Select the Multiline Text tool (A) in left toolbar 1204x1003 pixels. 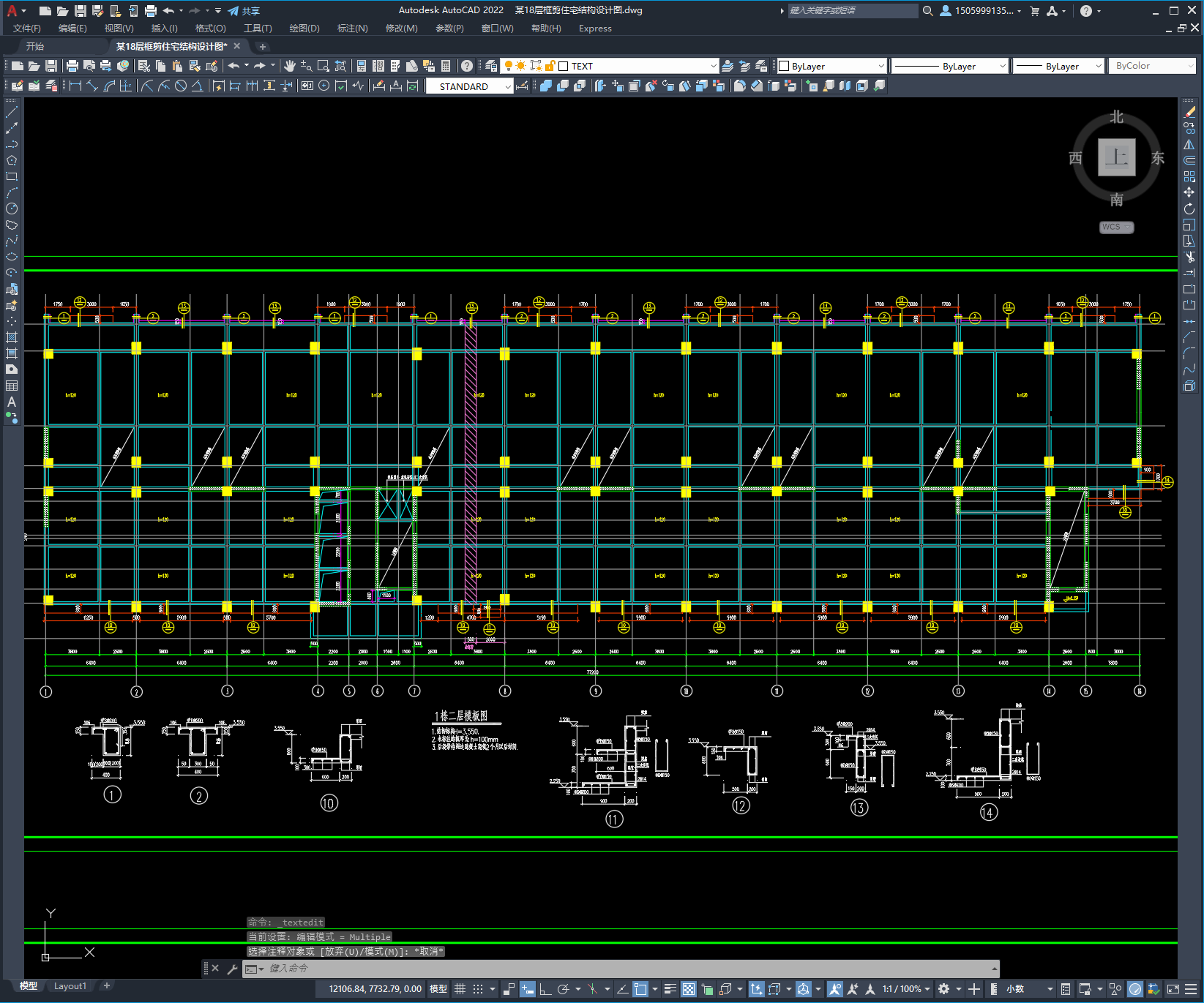(12, 402)
